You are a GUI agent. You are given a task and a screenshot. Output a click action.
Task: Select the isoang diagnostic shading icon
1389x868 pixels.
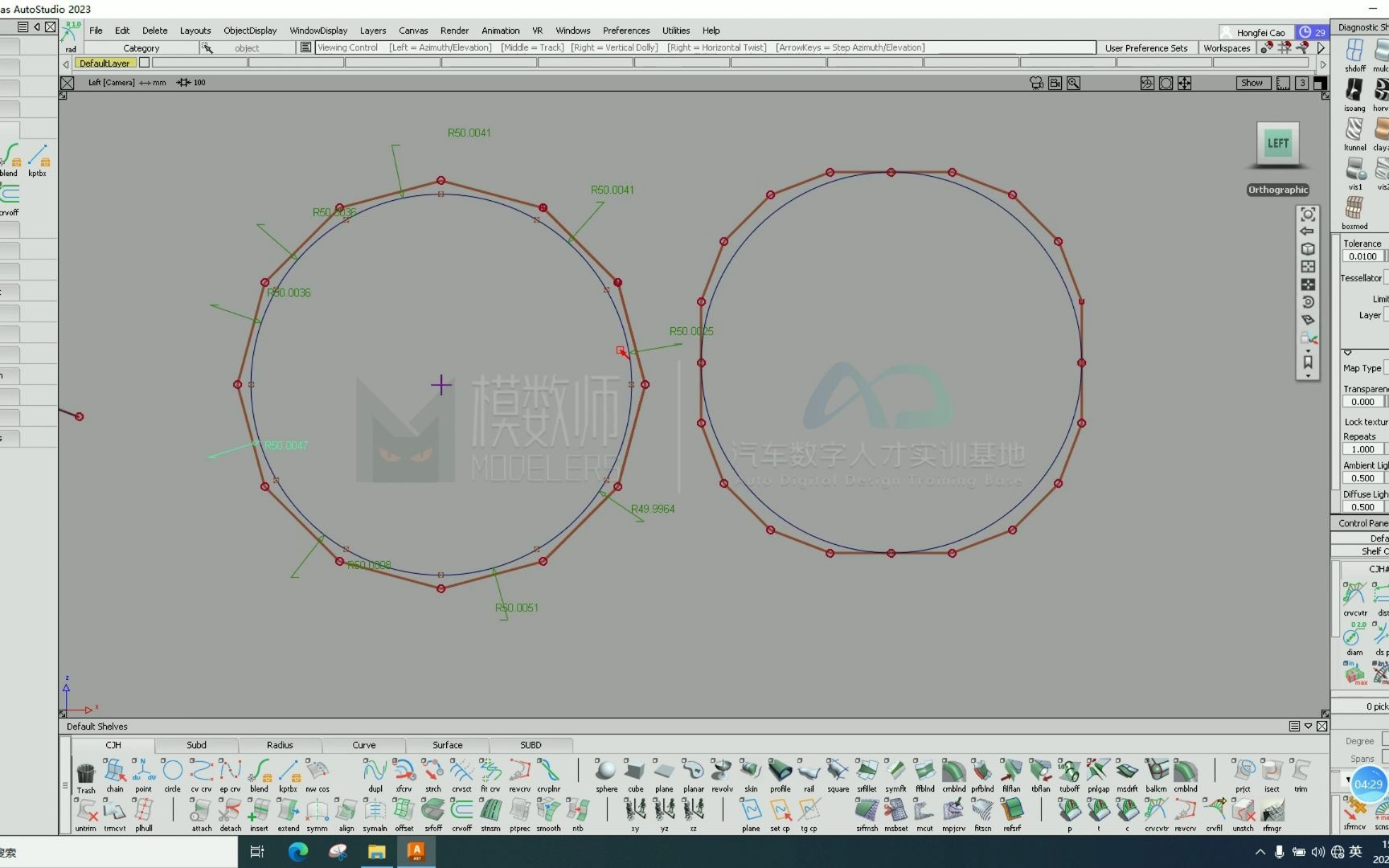1354,95
